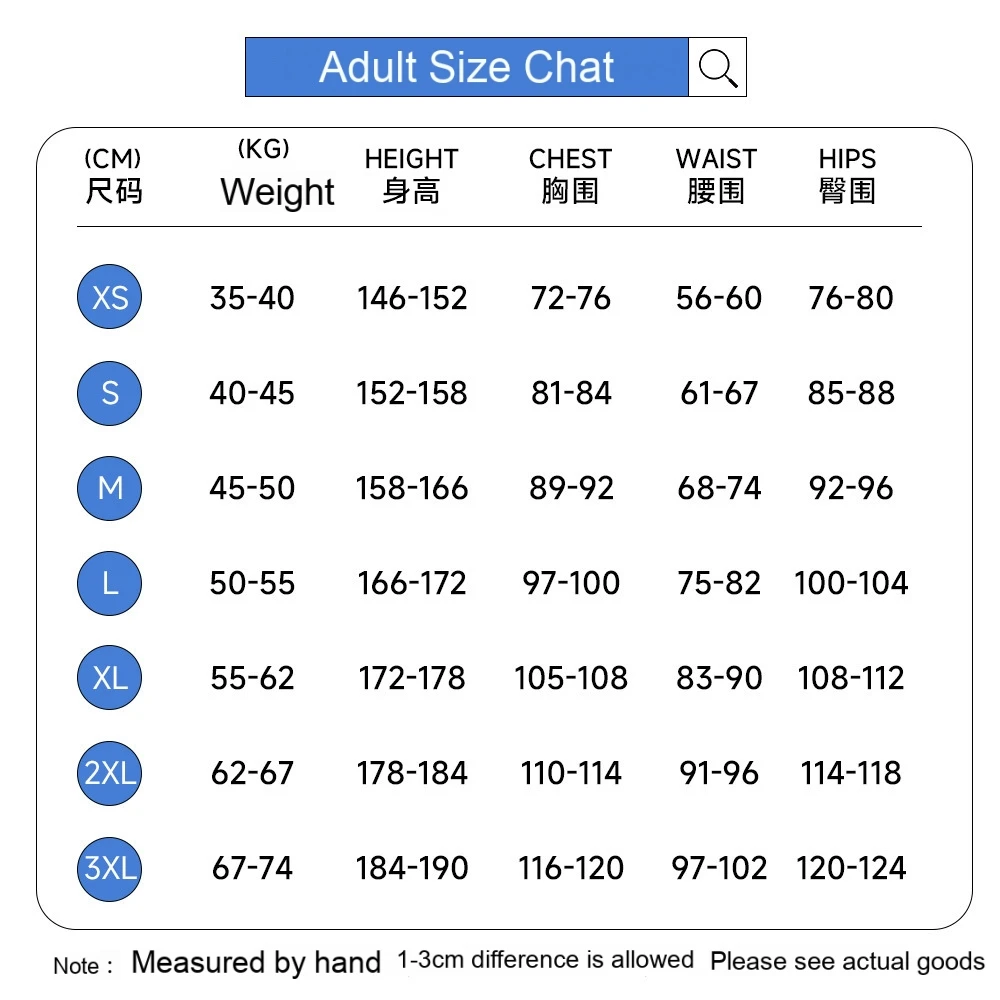This screenshot has height=1000, width=1000.
Task: Choose the M size badge
Action: 110,488
